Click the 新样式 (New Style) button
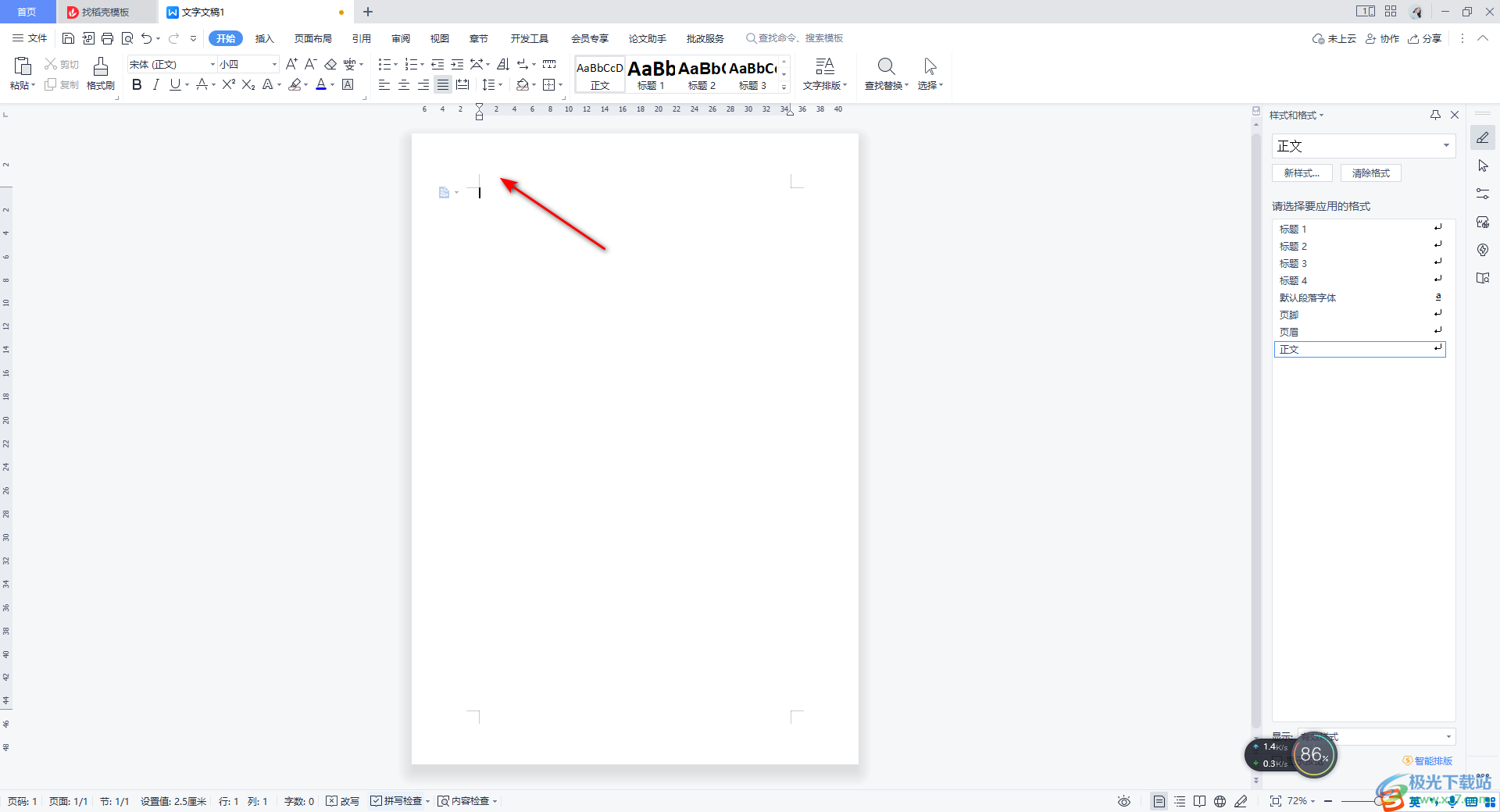Screen dimensions: 1500x812 pyautogui.click(x=1302, y=173)
